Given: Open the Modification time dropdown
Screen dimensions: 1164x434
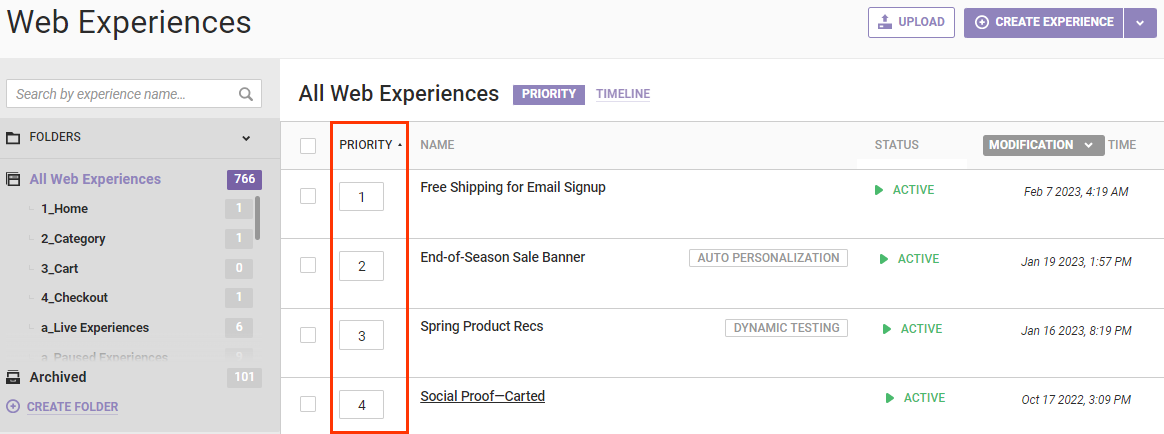Looking at the screenshot, I should pos(1043,145).
